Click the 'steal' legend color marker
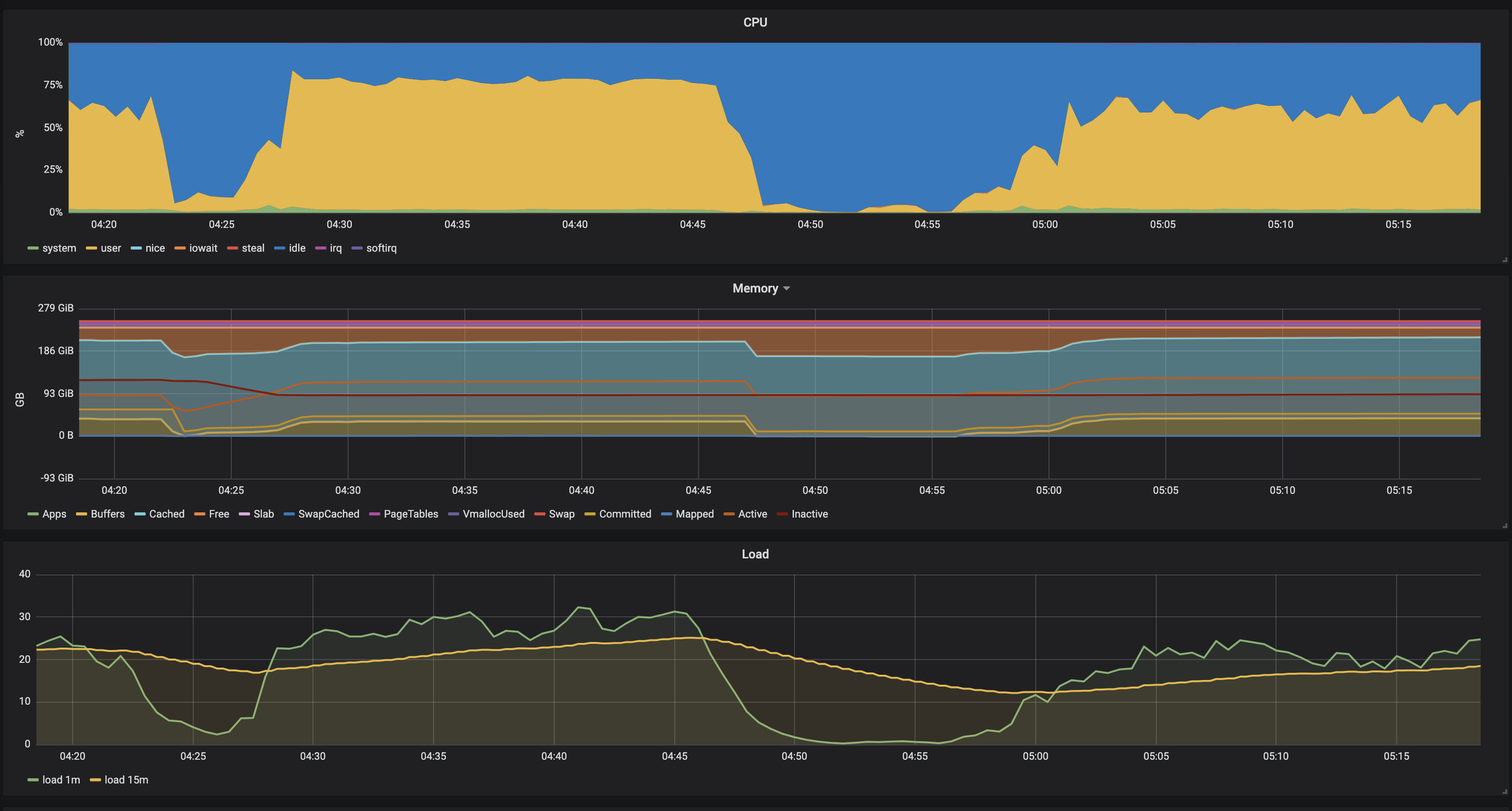This screenshot has height=811, width=1512. 232,248
